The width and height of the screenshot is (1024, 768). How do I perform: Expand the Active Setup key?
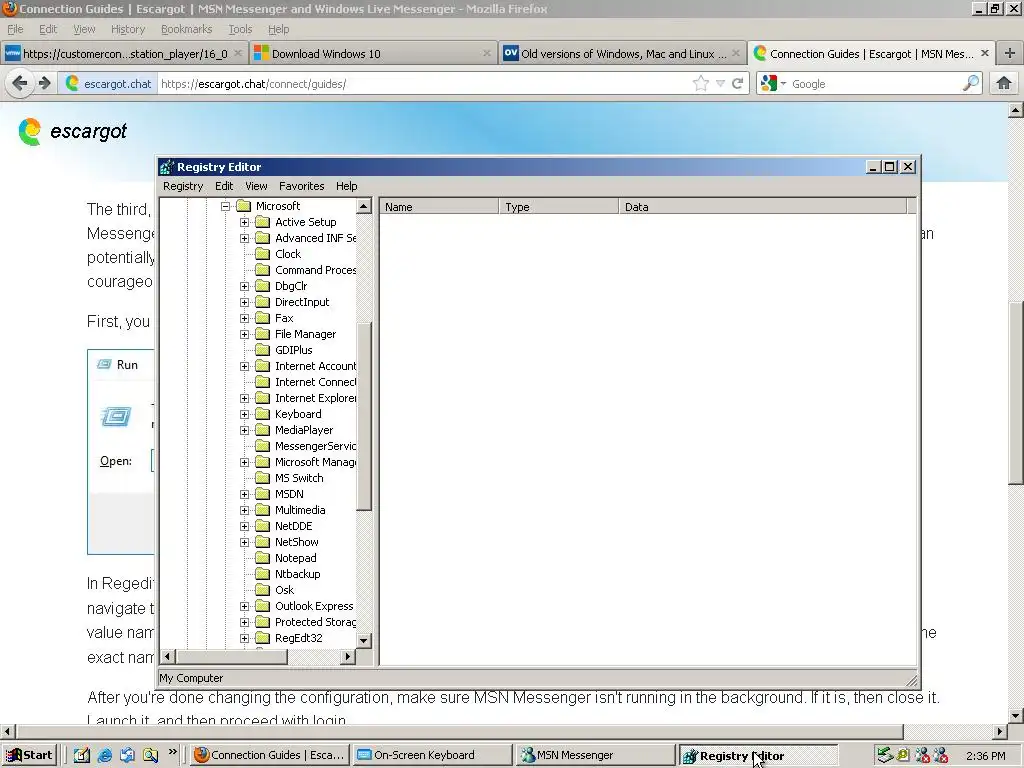coord(244,222)
